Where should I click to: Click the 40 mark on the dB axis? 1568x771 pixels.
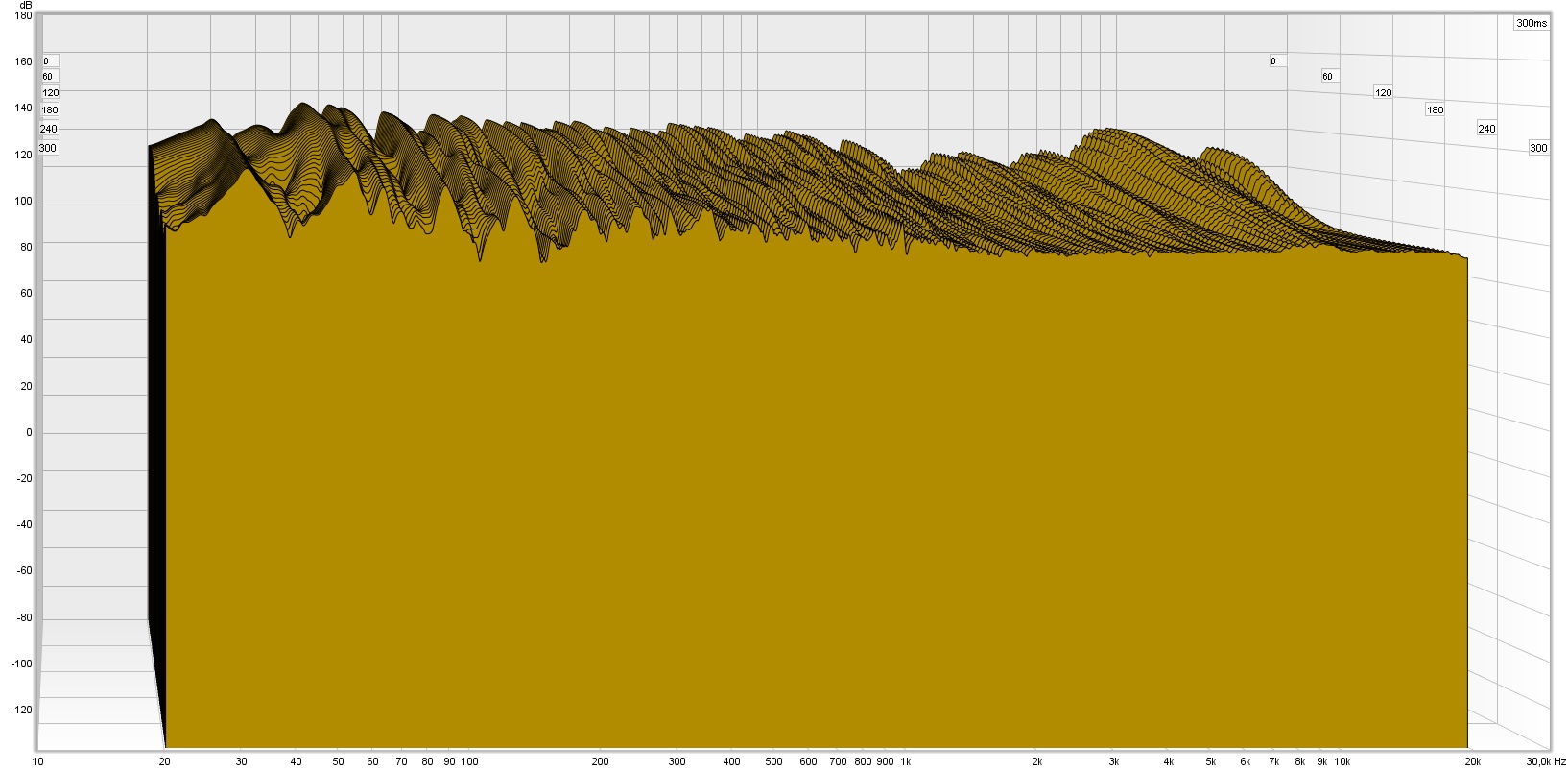tap(27, 340)
